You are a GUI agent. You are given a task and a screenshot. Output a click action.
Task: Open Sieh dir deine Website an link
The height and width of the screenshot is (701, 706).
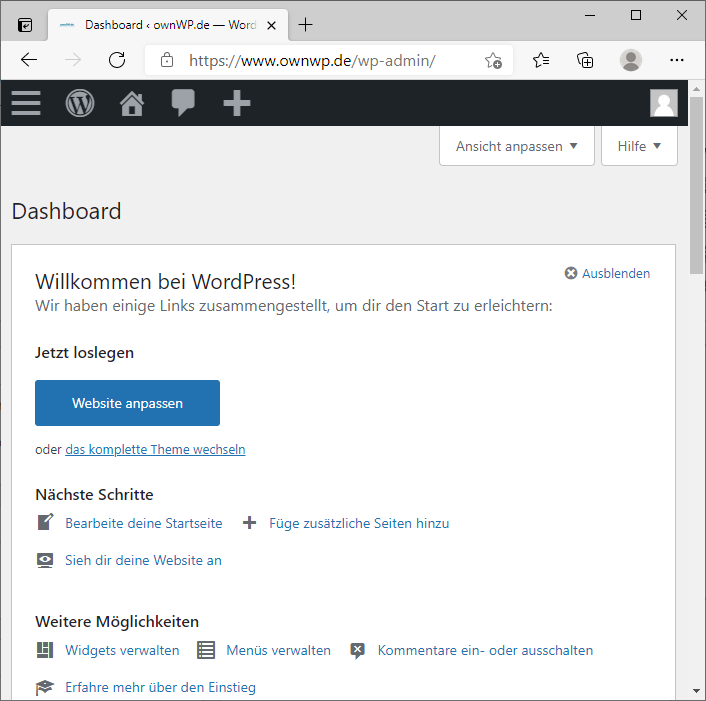tap(143, 560)
